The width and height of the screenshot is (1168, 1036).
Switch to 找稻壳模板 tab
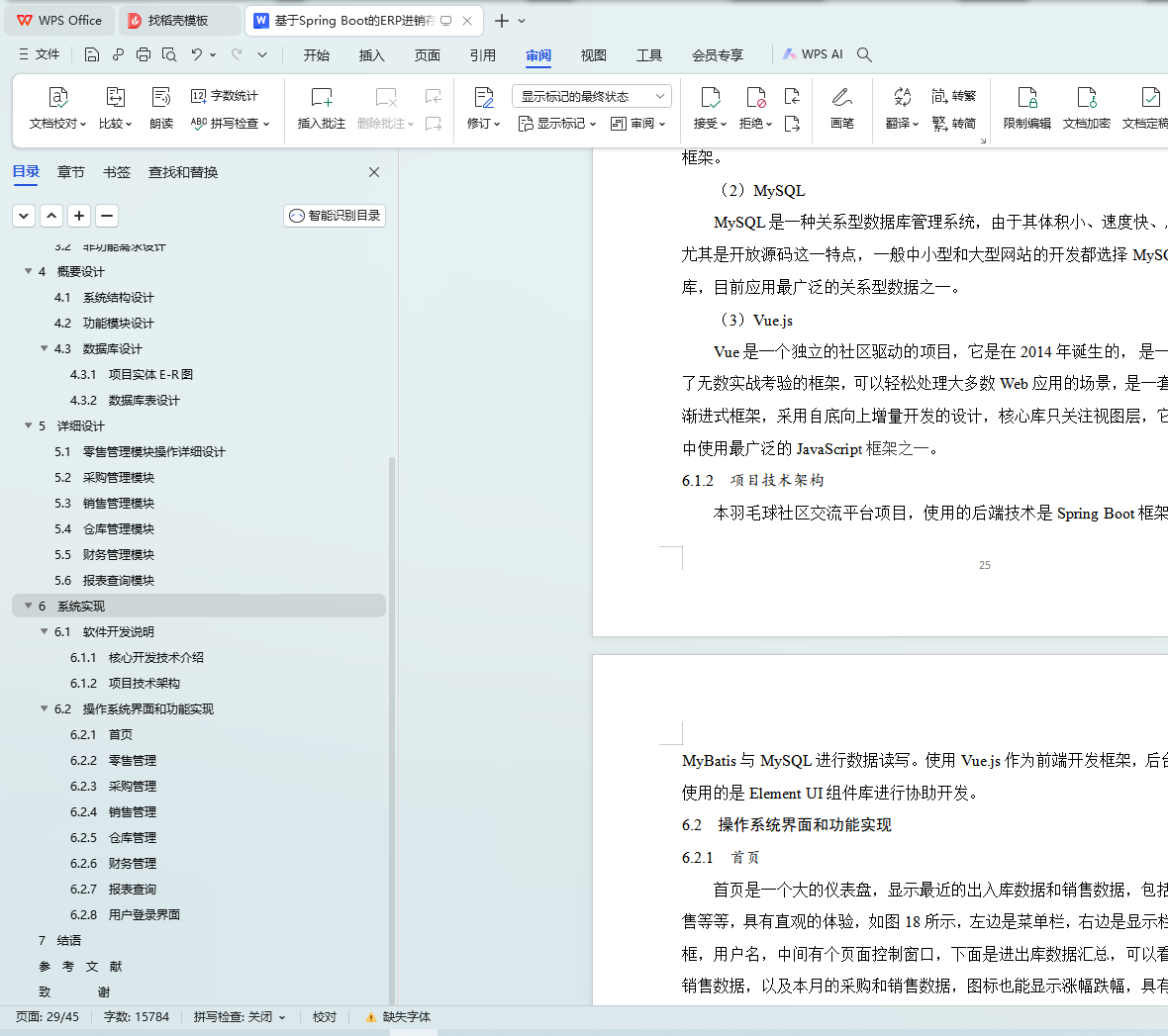[x=179, y=21]
